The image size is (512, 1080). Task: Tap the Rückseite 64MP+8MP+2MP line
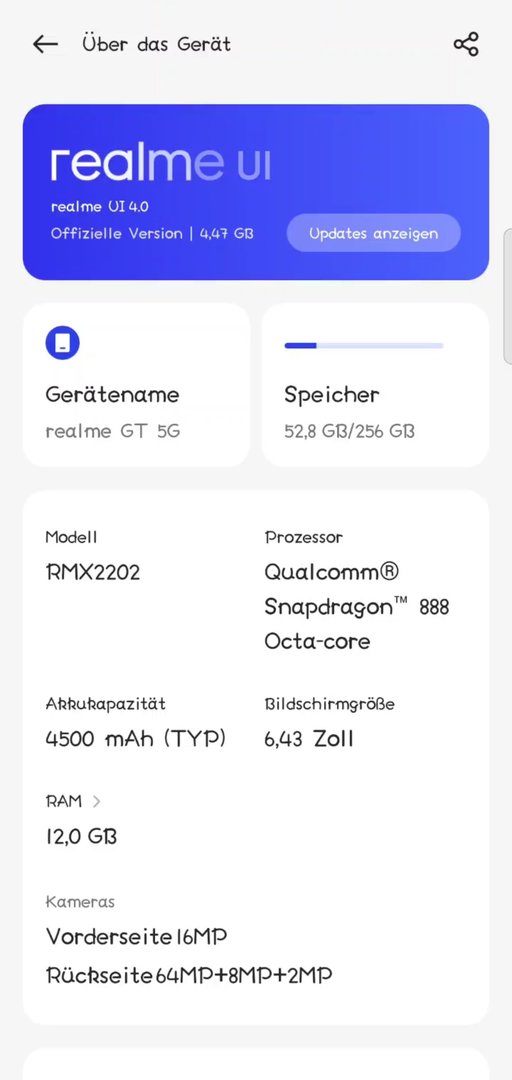189,975
